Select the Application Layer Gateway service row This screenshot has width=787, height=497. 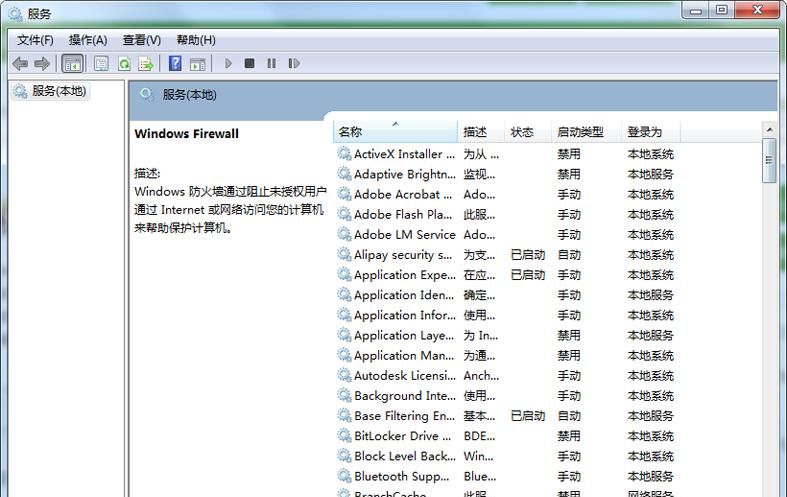point(505,335)
